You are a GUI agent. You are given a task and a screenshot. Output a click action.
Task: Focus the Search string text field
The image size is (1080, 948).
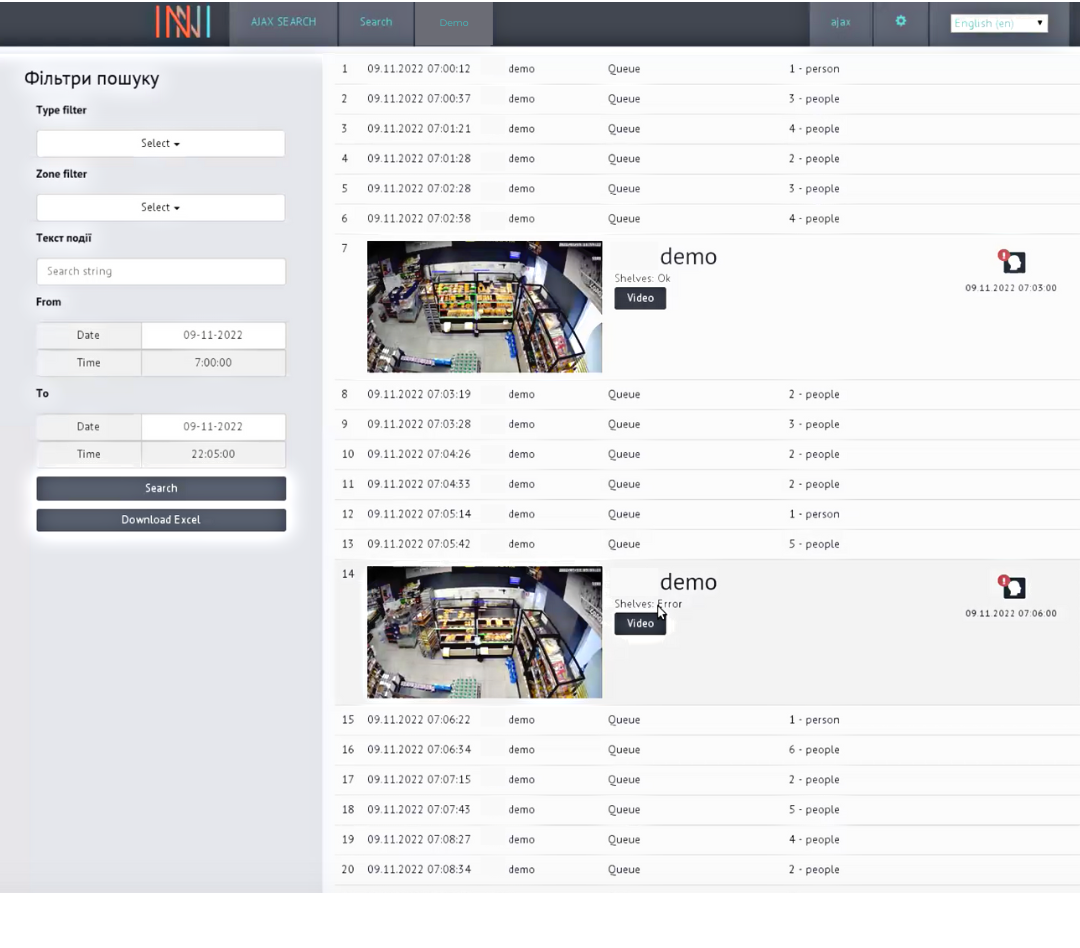pos(161,271)
